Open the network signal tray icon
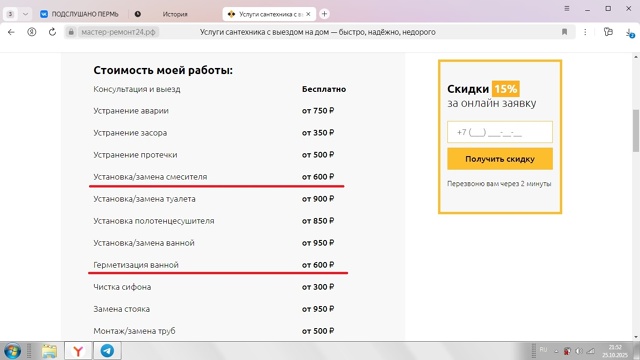640x360 pixels. tap(591, 351)
